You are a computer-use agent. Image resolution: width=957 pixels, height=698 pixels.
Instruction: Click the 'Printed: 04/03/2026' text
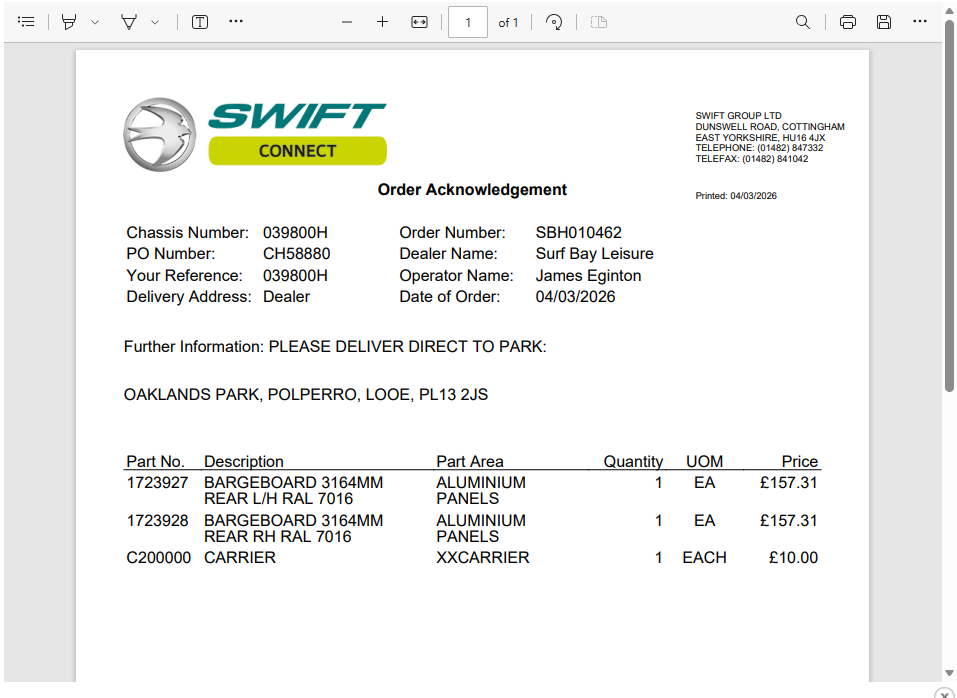tap(736, 196)
